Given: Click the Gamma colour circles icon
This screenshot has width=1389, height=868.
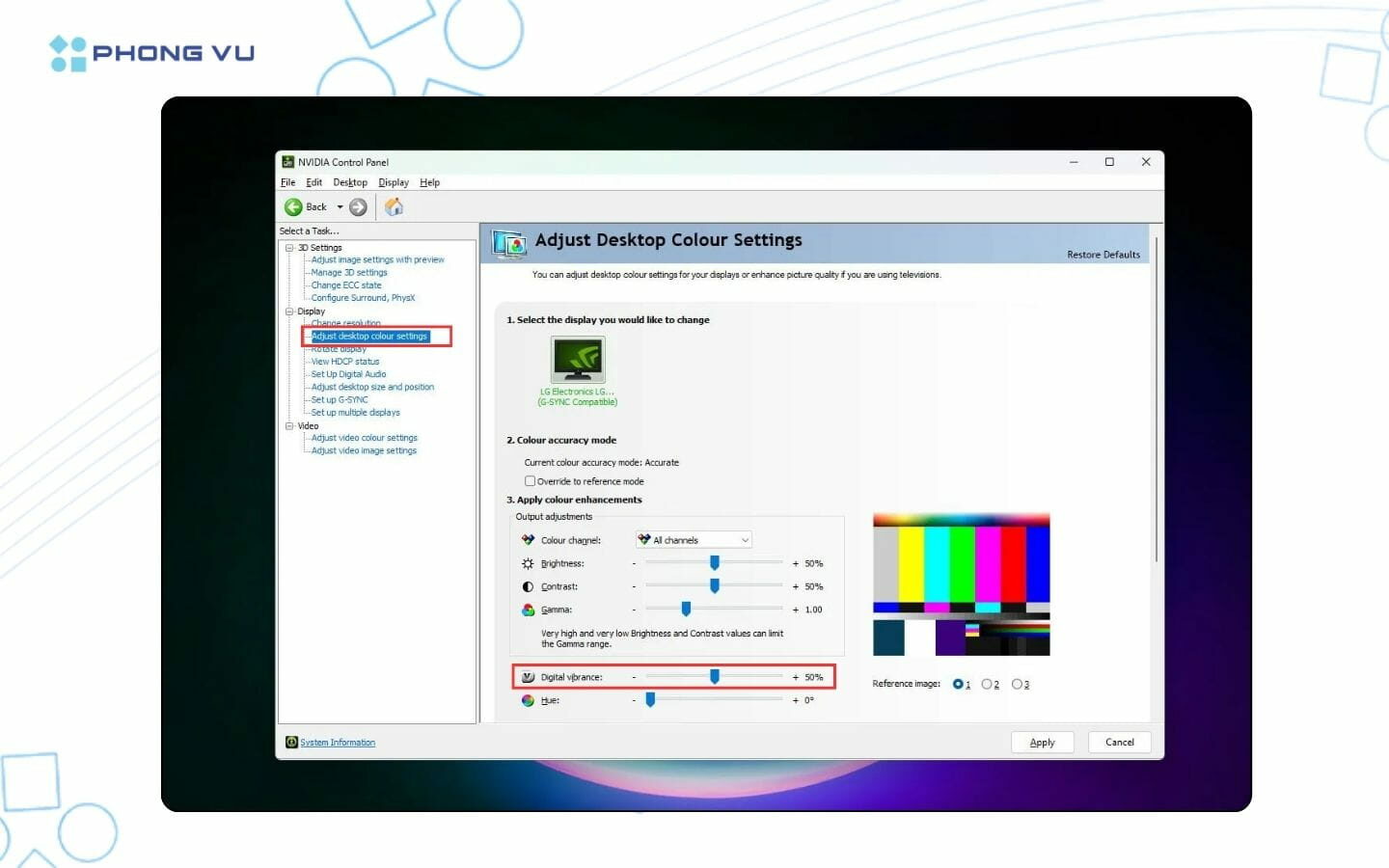Looking at the screenshot, I should pyautogui.click(x=528, y=610).
